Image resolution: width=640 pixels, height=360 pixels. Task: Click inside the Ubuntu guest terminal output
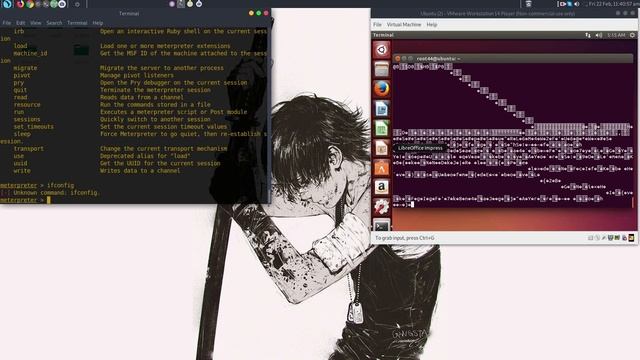(x=513, y=135)
